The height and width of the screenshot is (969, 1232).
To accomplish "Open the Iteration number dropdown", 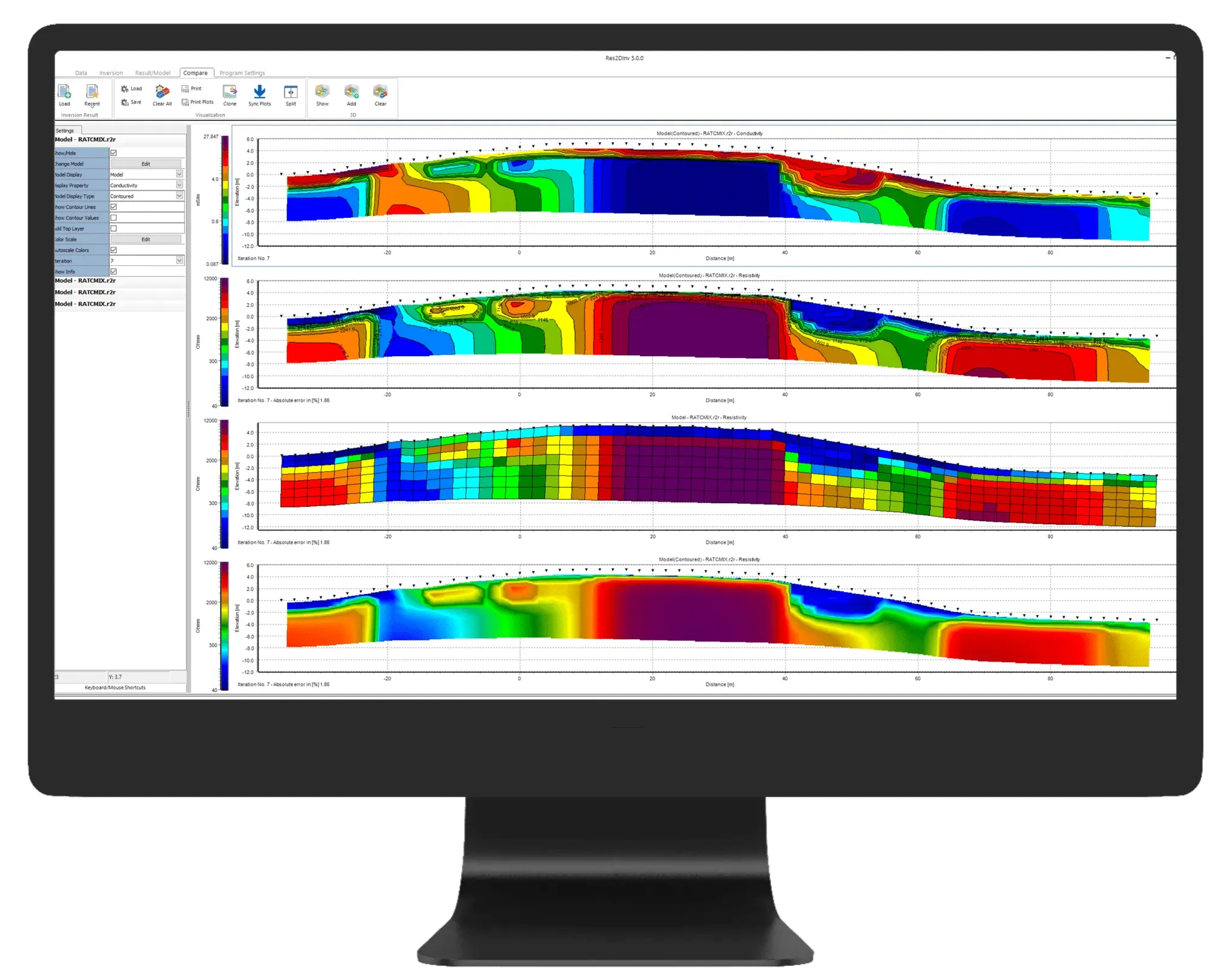I will coord(179,261).
